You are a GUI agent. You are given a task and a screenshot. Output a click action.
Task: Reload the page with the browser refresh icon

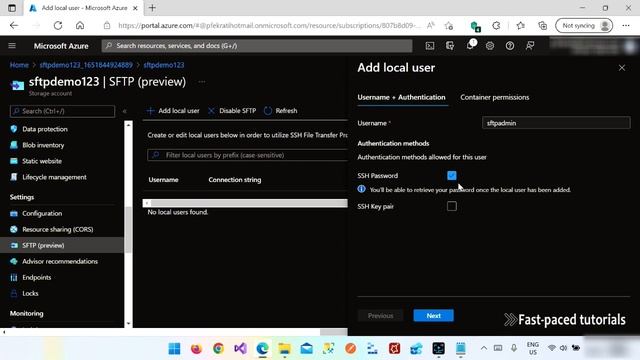click(x=58, y=25)
